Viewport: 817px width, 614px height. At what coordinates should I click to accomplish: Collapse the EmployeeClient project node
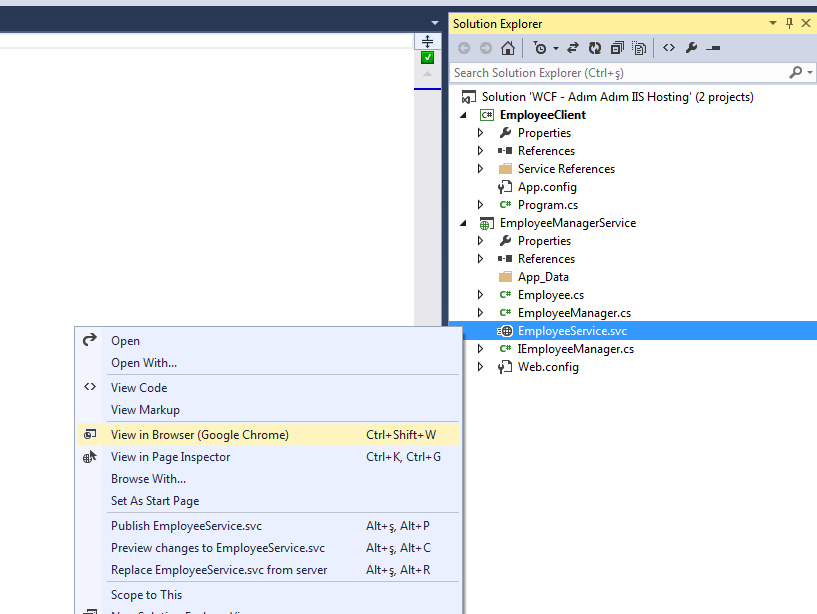click(x=463, y=115)
